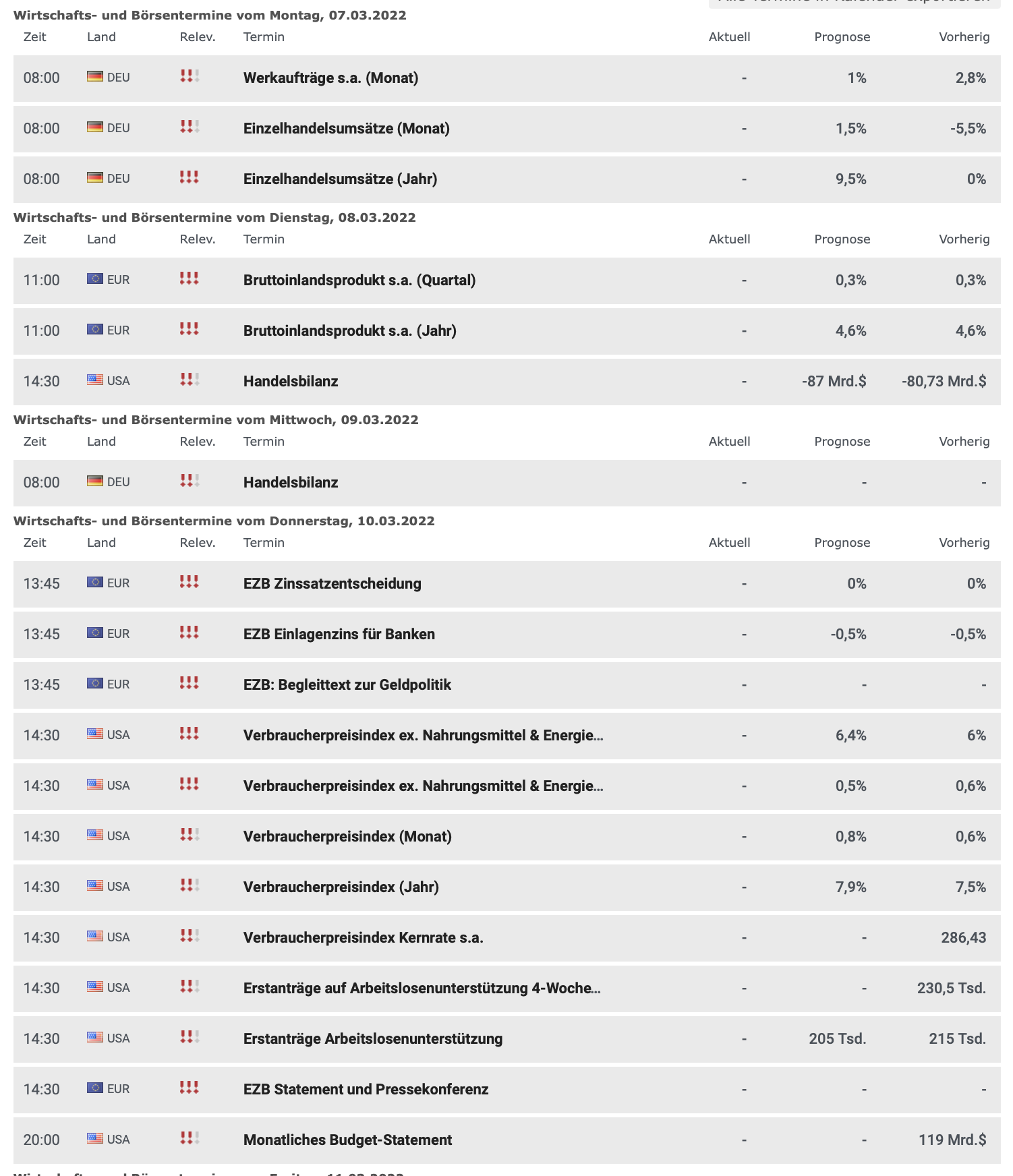This screenshot has width=1013, height=1176.
Task: Open the Einzelhandelsumsätze (Monat) event
Action: point(346,128)
